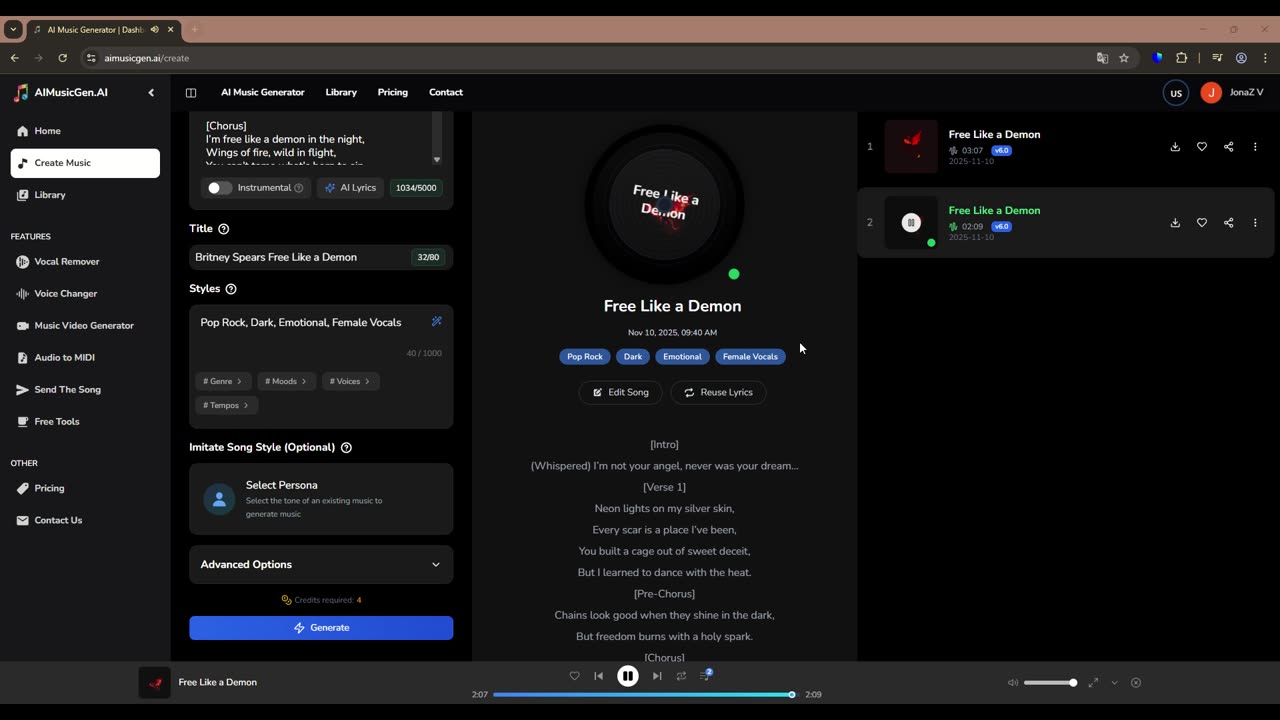The width and height of the screenshot is (1280, 720).
Task: Toggle repeat mode in the player
Action: coord(681,676)
